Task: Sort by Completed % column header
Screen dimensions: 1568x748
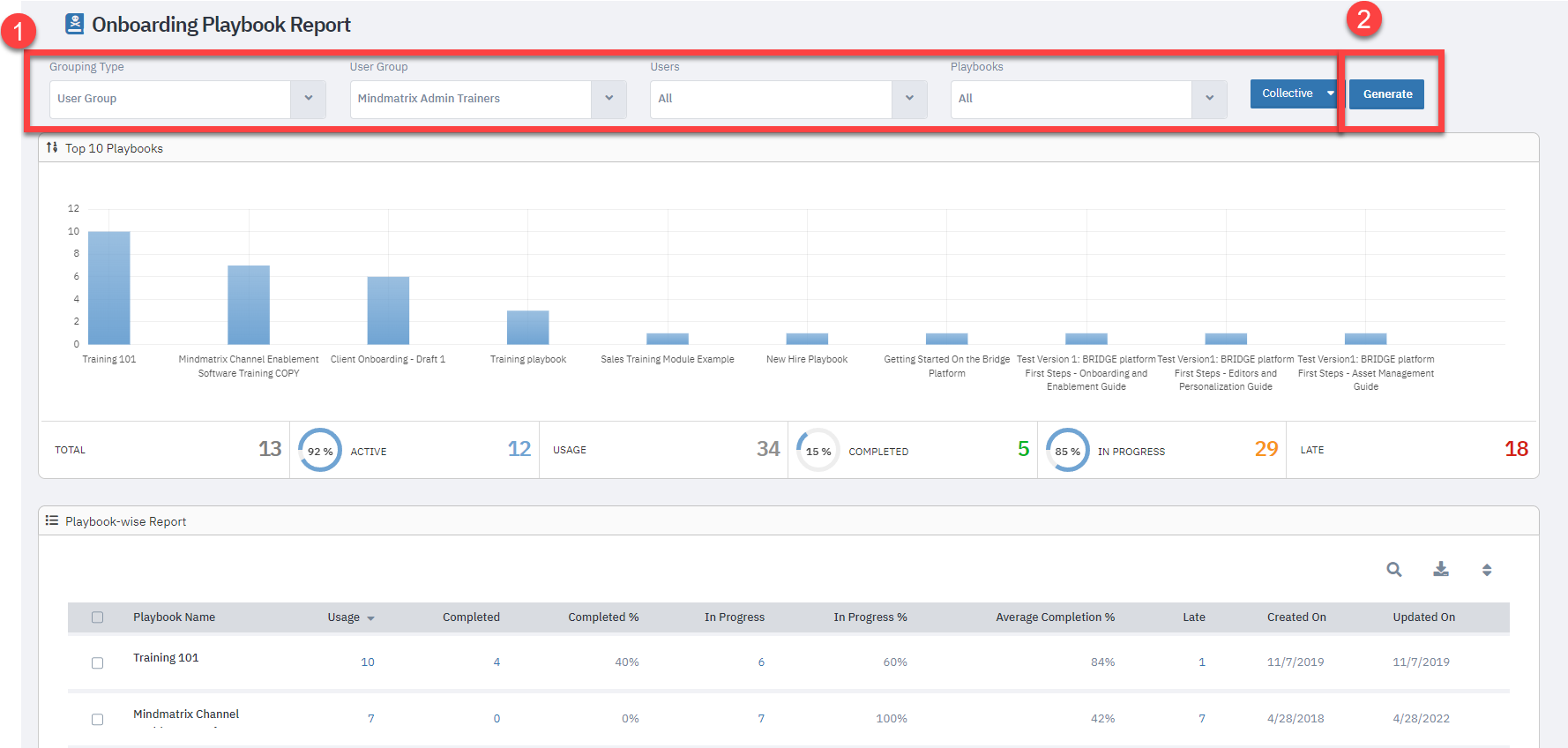Action: click(x=603, y=617)
